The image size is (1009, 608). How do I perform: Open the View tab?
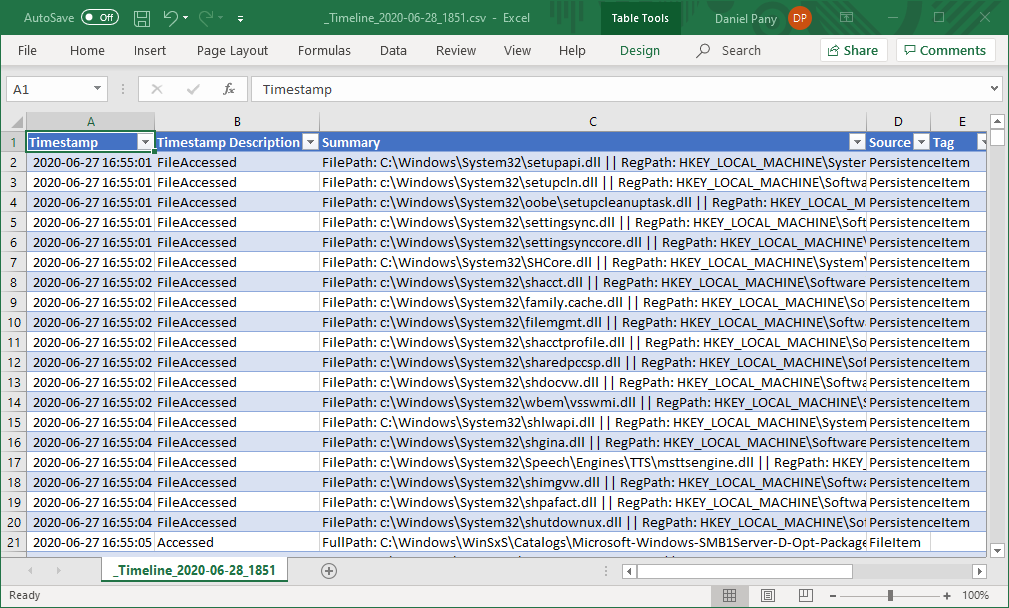point(517,50)
